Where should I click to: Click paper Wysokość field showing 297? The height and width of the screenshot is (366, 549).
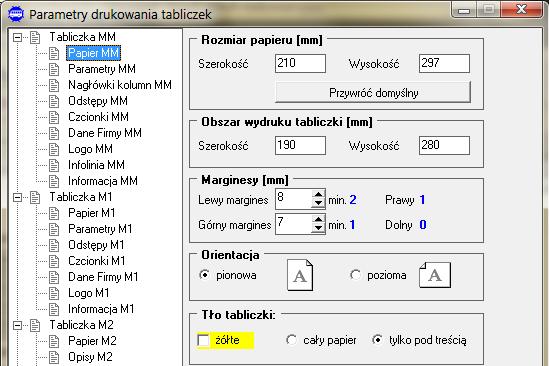(444, 63)
